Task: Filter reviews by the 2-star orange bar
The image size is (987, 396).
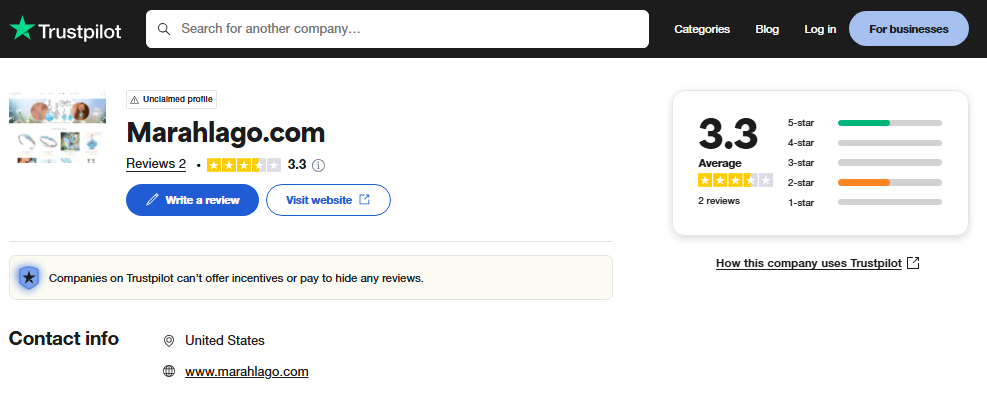Action: tap(889, 183)
